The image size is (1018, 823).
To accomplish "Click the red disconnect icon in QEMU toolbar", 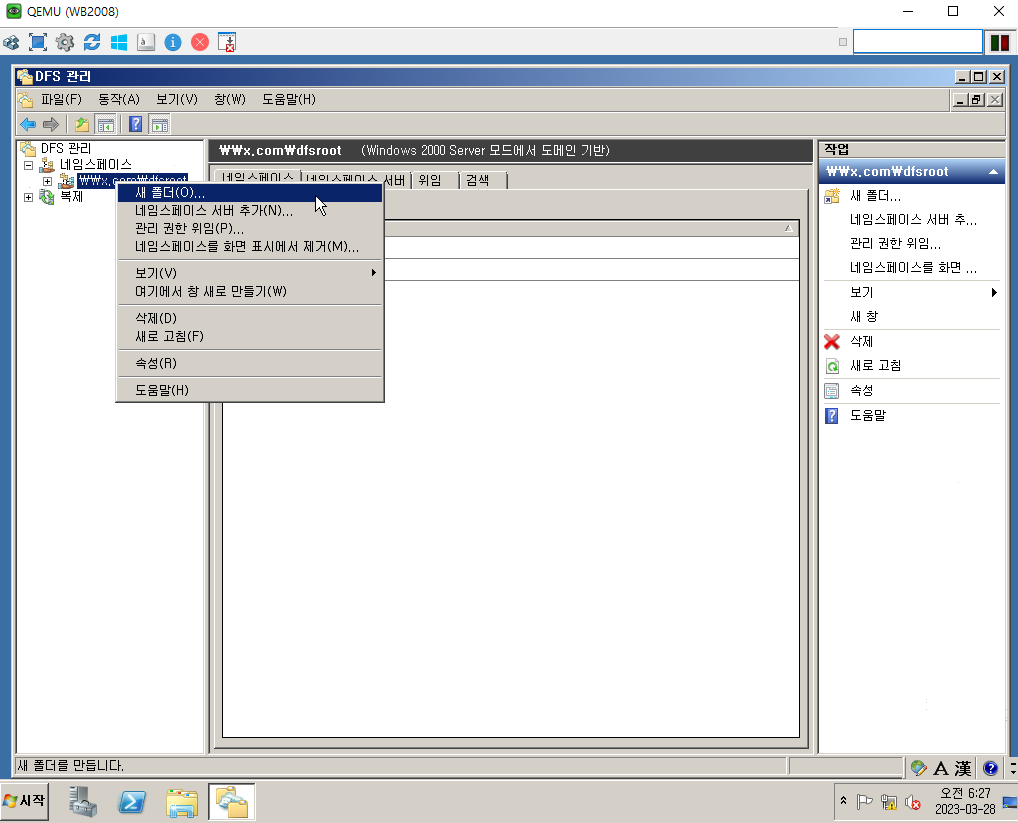I will point(200,42).
